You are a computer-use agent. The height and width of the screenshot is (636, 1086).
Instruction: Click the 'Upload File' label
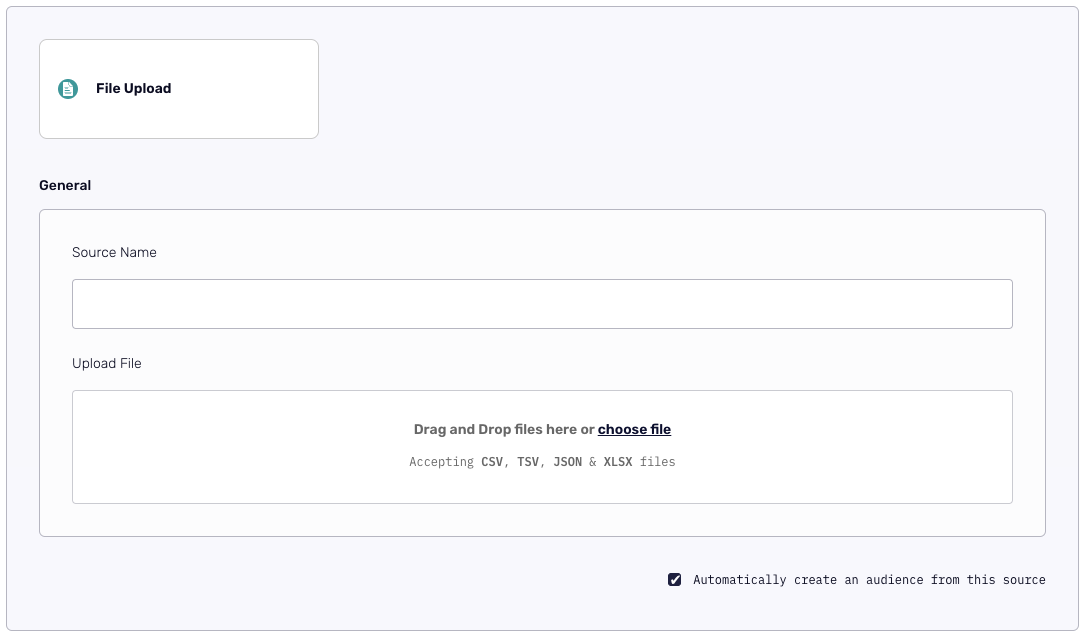[x=107, y=363]
